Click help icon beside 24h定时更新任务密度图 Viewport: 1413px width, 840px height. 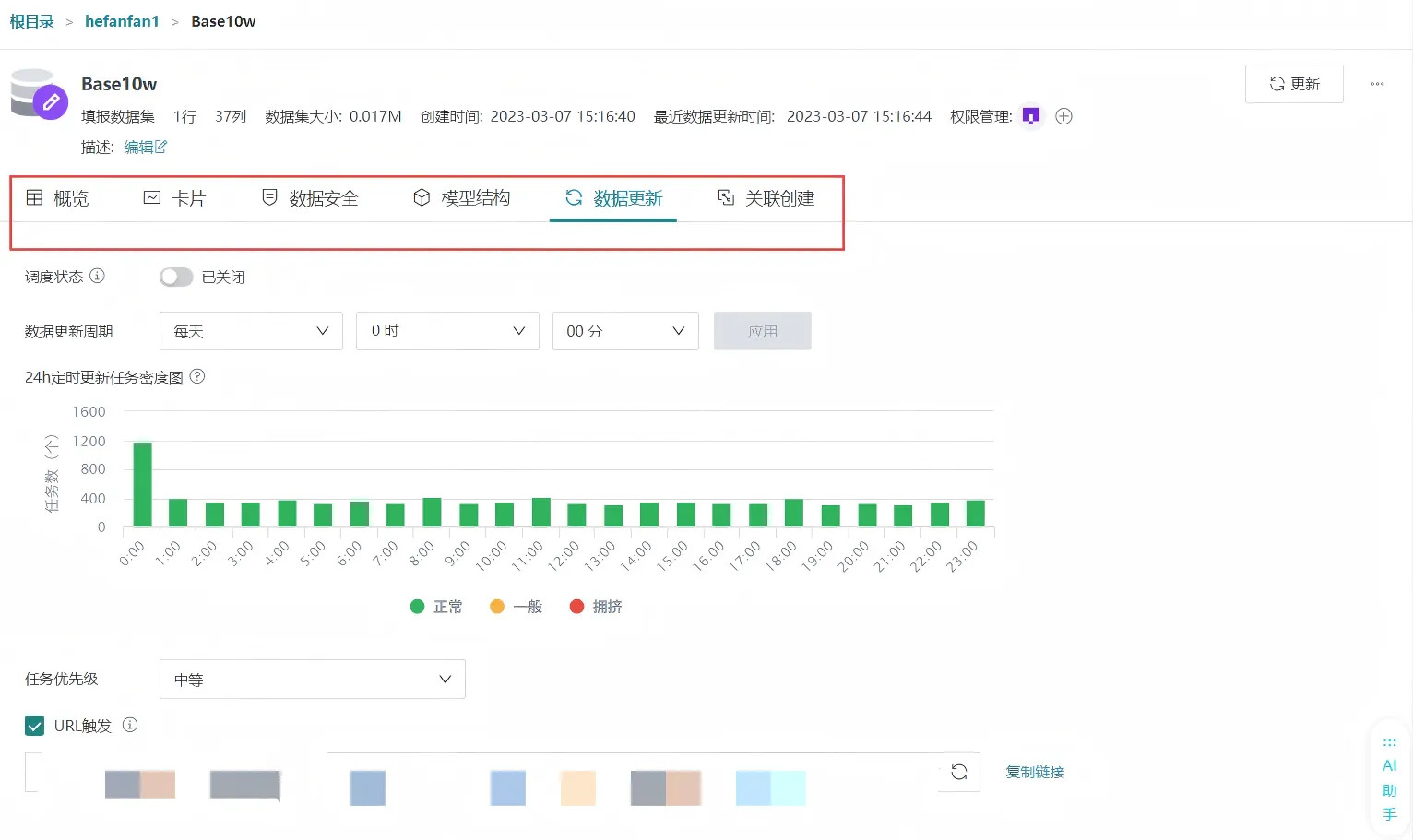pos(196,376)
